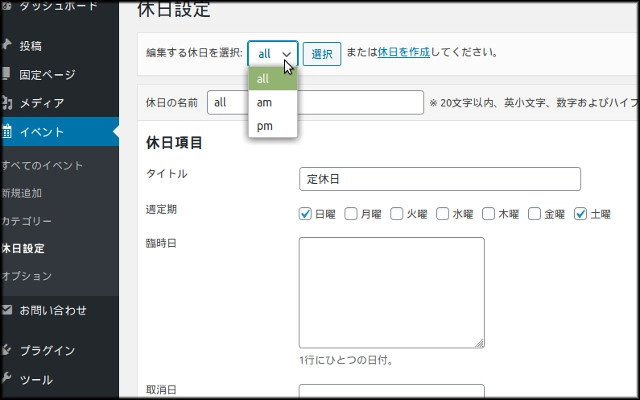The width and height of the screenshot is (640, 400).
Task: Open お問い合わせ in the sidebar
Action: coord(53,311)
